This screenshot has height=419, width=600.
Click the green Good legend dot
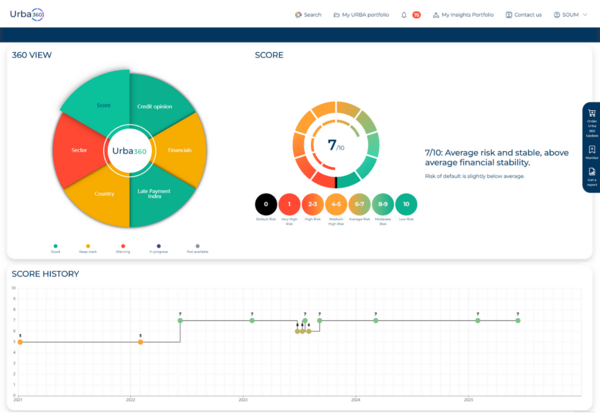pos(55,246)
